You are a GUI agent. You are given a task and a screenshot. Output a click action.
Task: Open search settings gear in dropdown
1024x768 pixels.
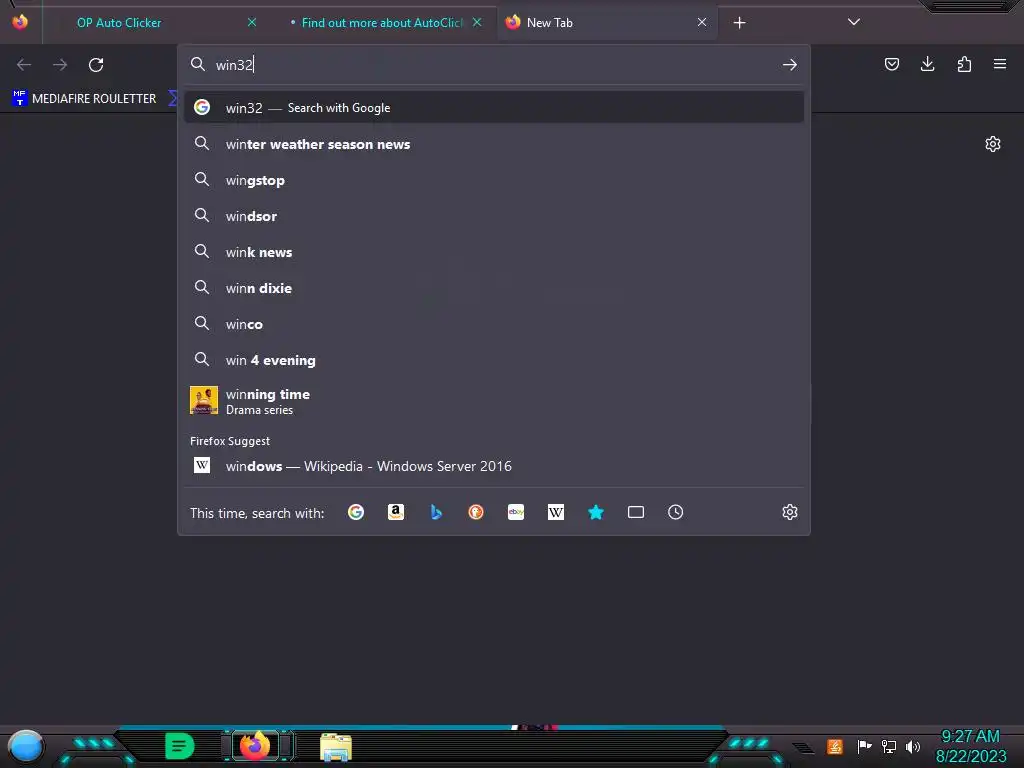(x=790, y=513)
